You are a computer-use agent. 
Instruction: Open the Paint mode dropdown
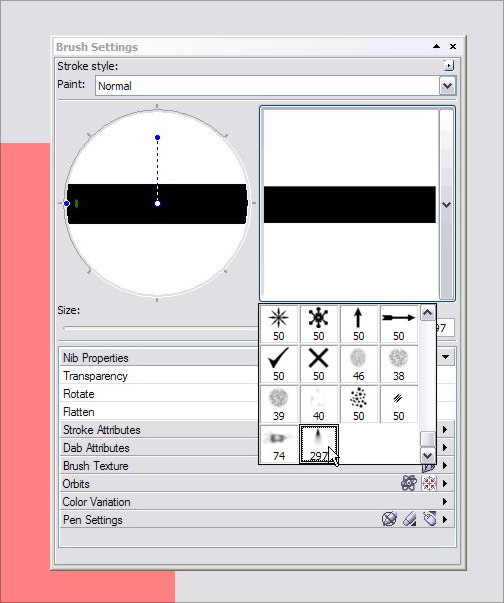(447, 86)
